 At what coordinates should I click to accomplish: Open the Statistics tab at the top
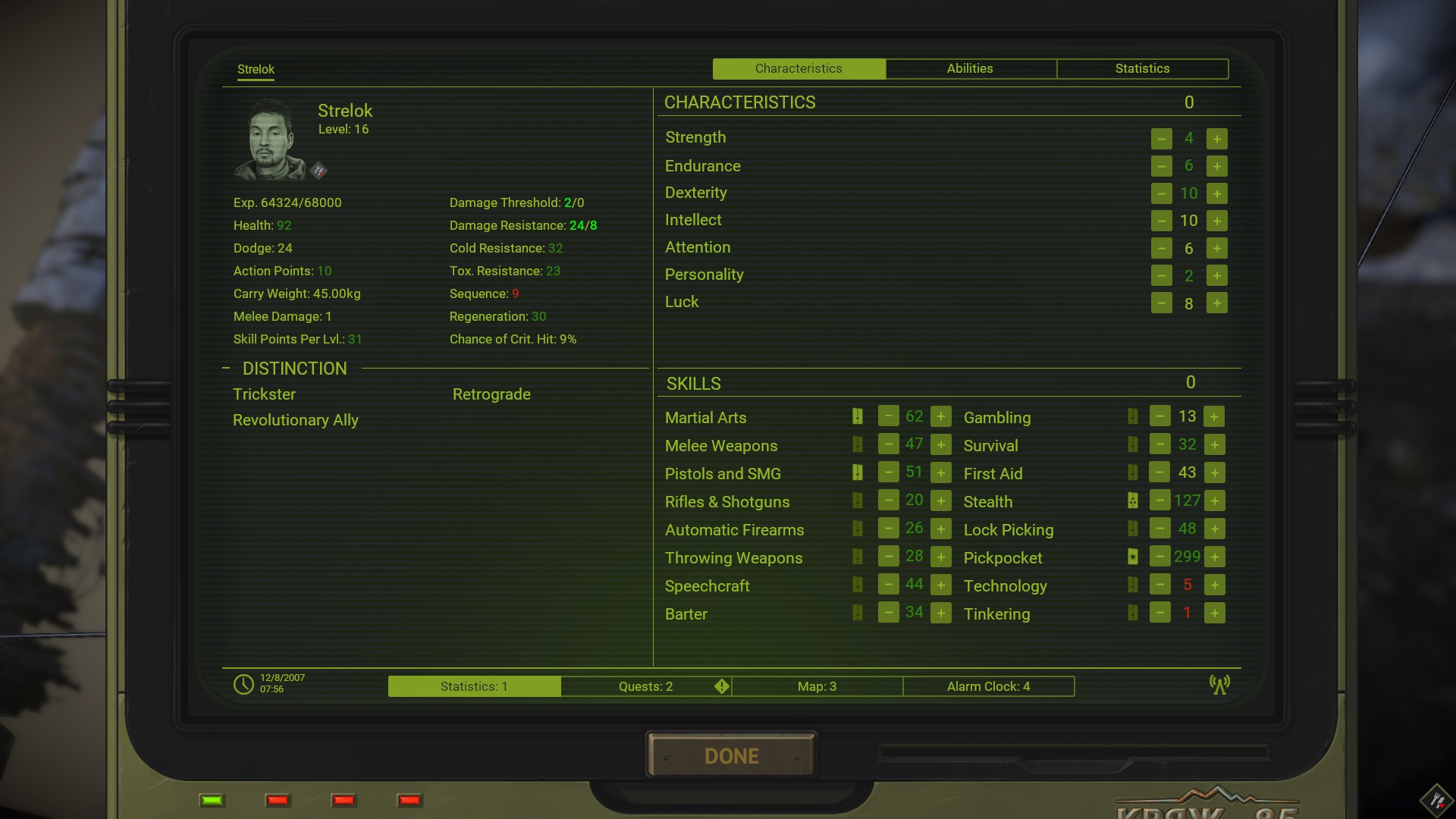[1142, 68]
